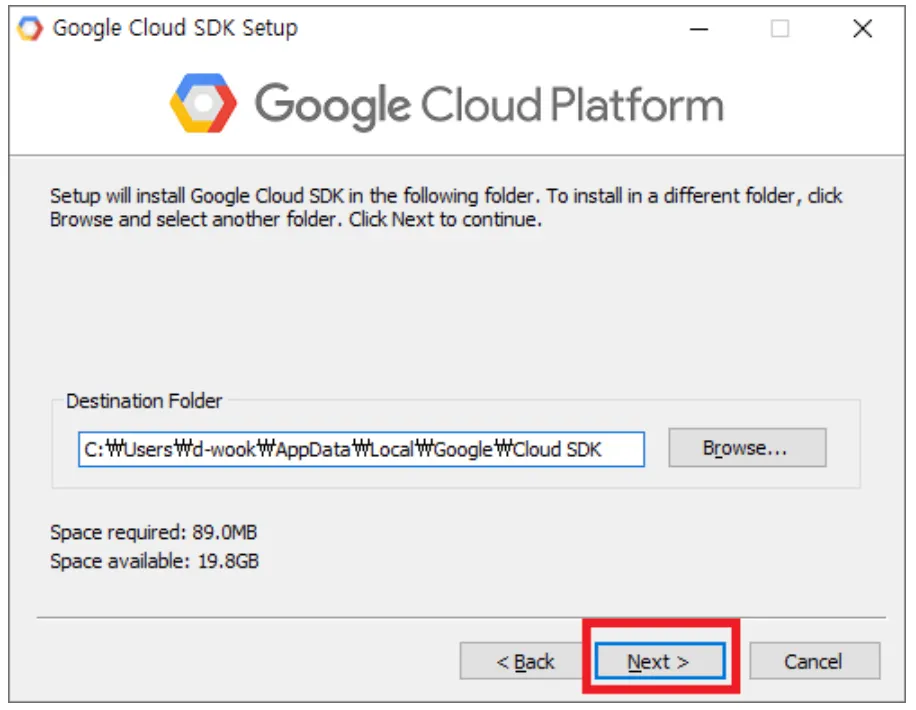Cancel the Google Cloud SDK installation
The image size is (916, 710).
[813, 661]
